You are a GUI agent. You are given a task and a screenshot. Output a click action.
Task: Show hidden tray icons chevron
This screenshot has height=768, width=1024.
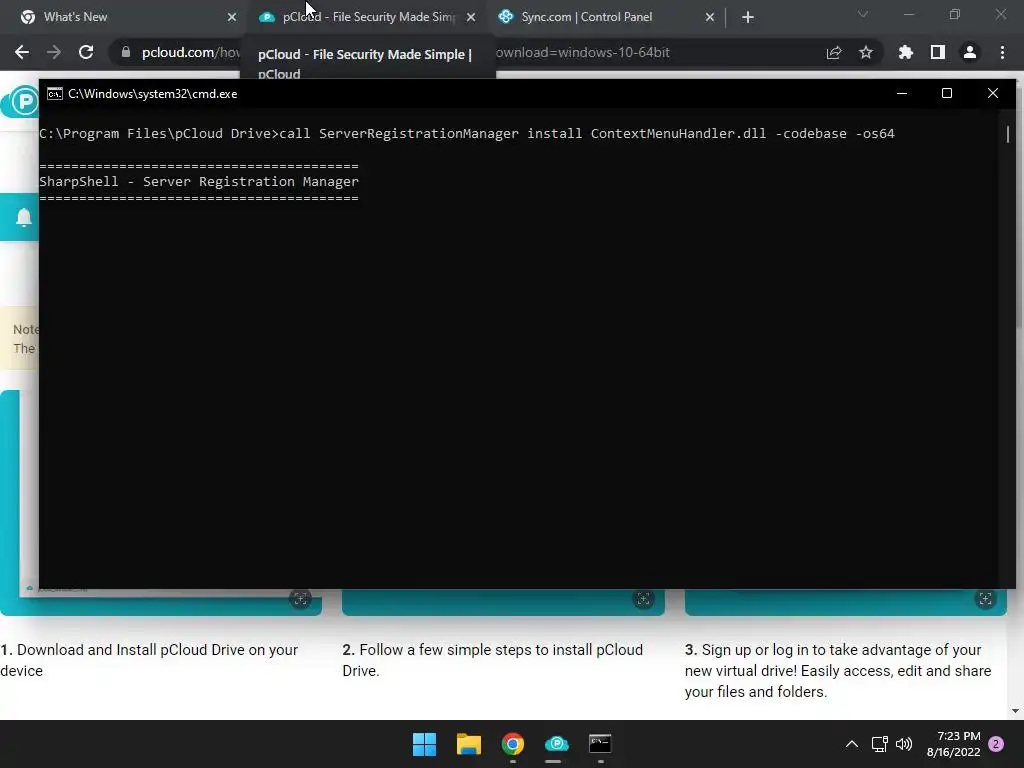coord(852,744)
